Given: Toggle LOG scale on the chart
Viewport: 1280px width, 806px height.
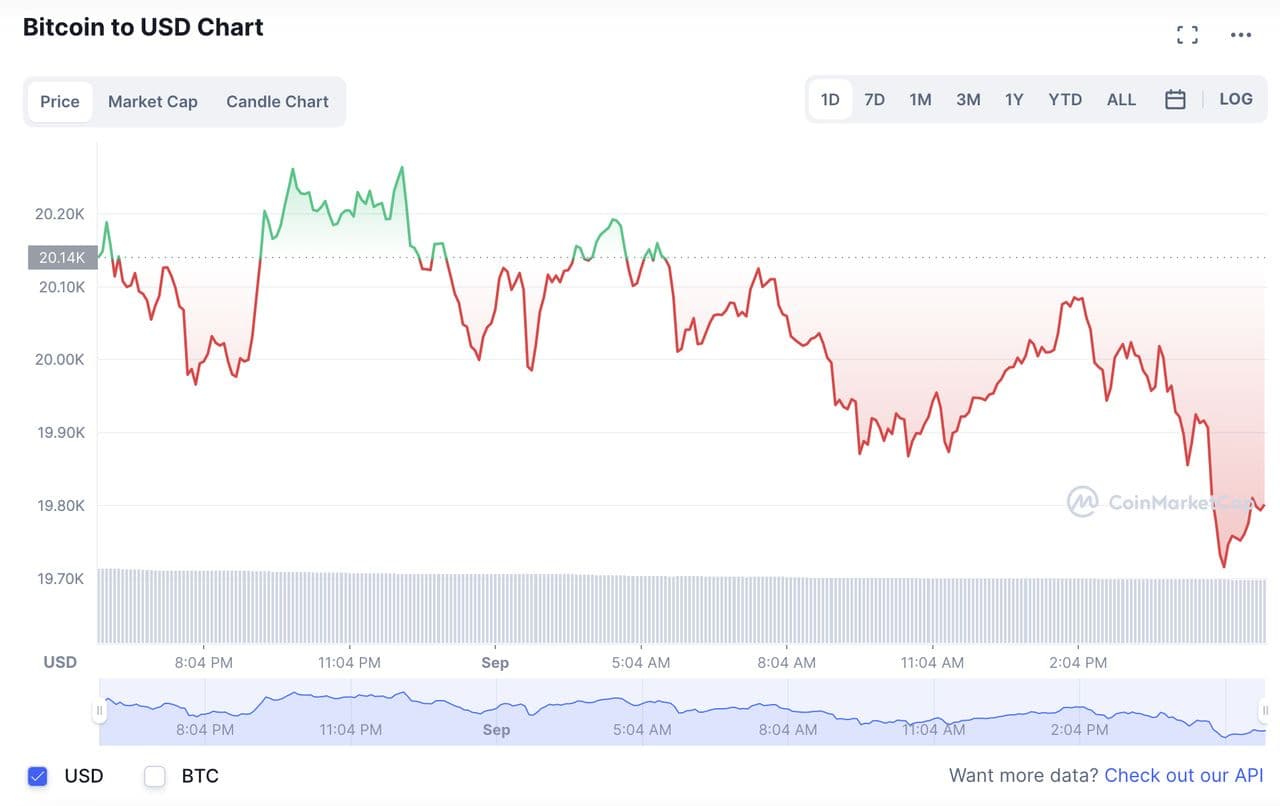Looking at the screenshot, I should [x=1236, y=99].
